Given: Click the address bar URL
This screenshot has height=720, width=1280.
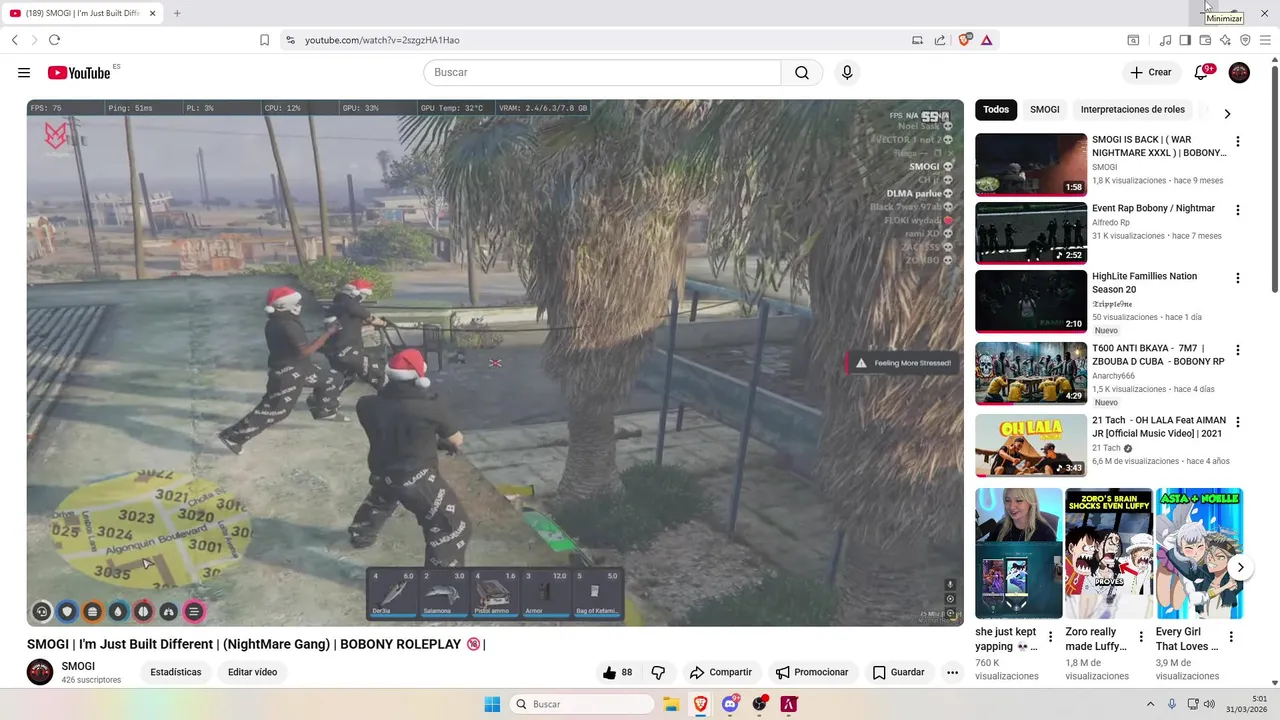Looking at the screenshot, I should click(382, 40).
